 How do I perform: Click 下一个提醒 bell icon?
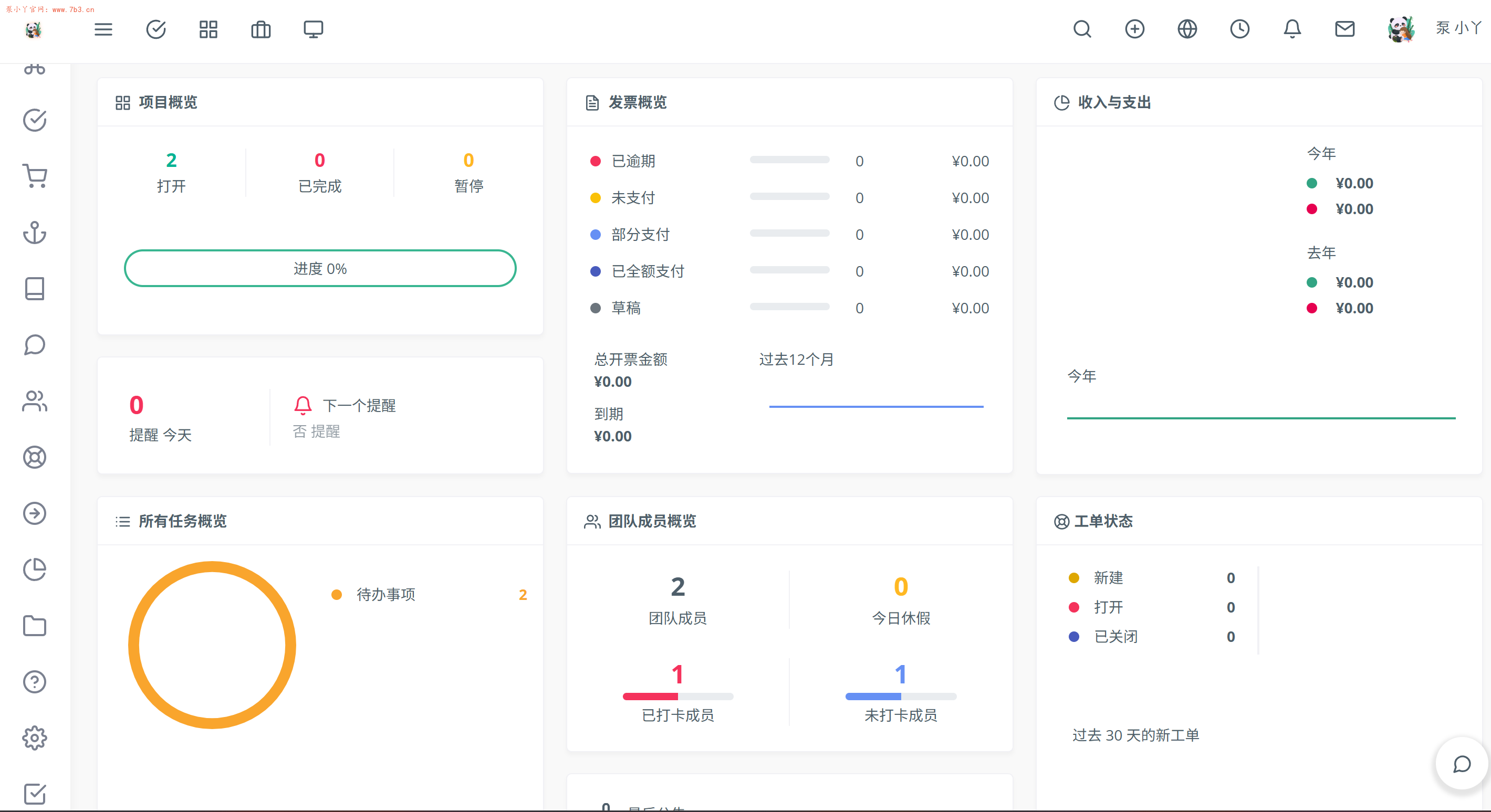pyautogui.click(x=303, y=405)
